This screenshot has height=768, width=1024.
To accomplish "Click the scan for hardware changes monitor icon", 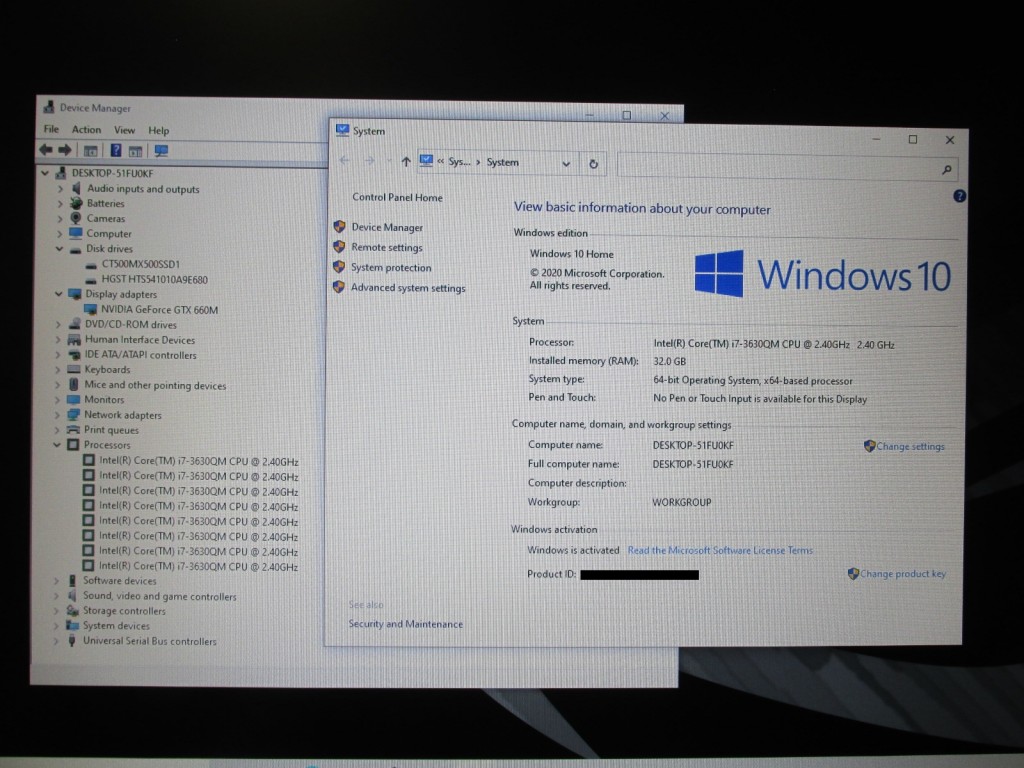I will click(x=161, y=151).
